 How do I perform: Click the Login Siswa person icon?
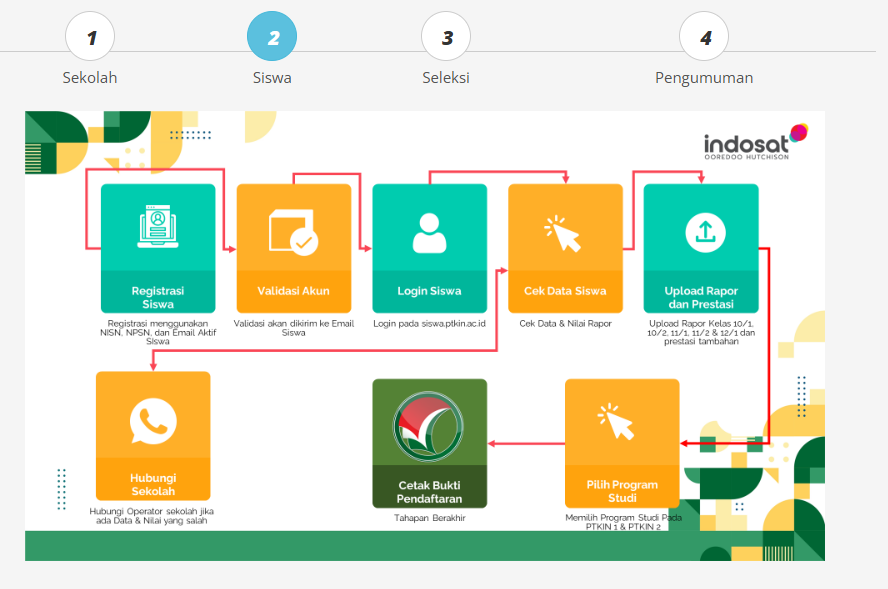pos(429,232)
